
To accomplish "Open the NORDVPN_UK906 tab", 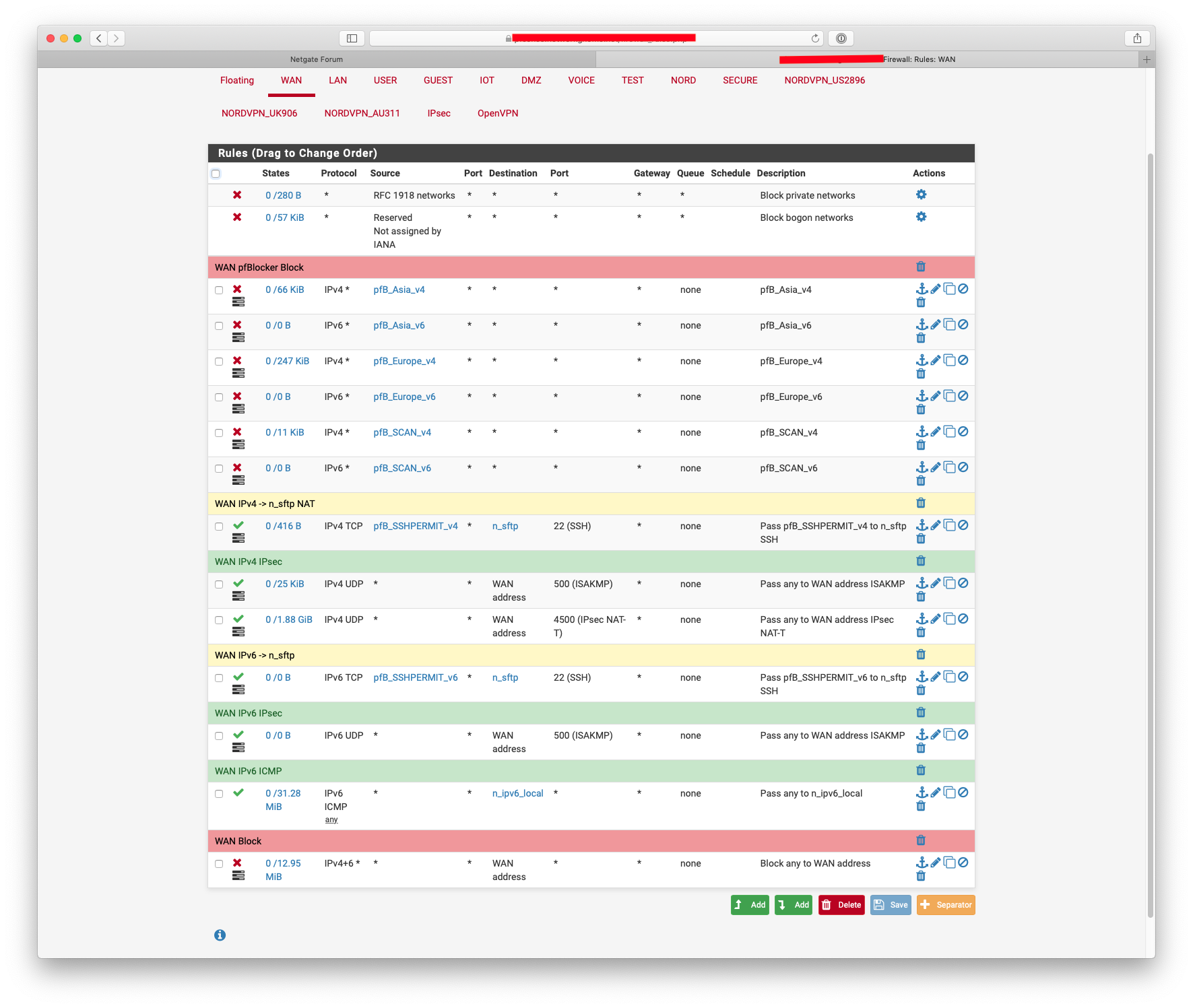I will 259,113.
